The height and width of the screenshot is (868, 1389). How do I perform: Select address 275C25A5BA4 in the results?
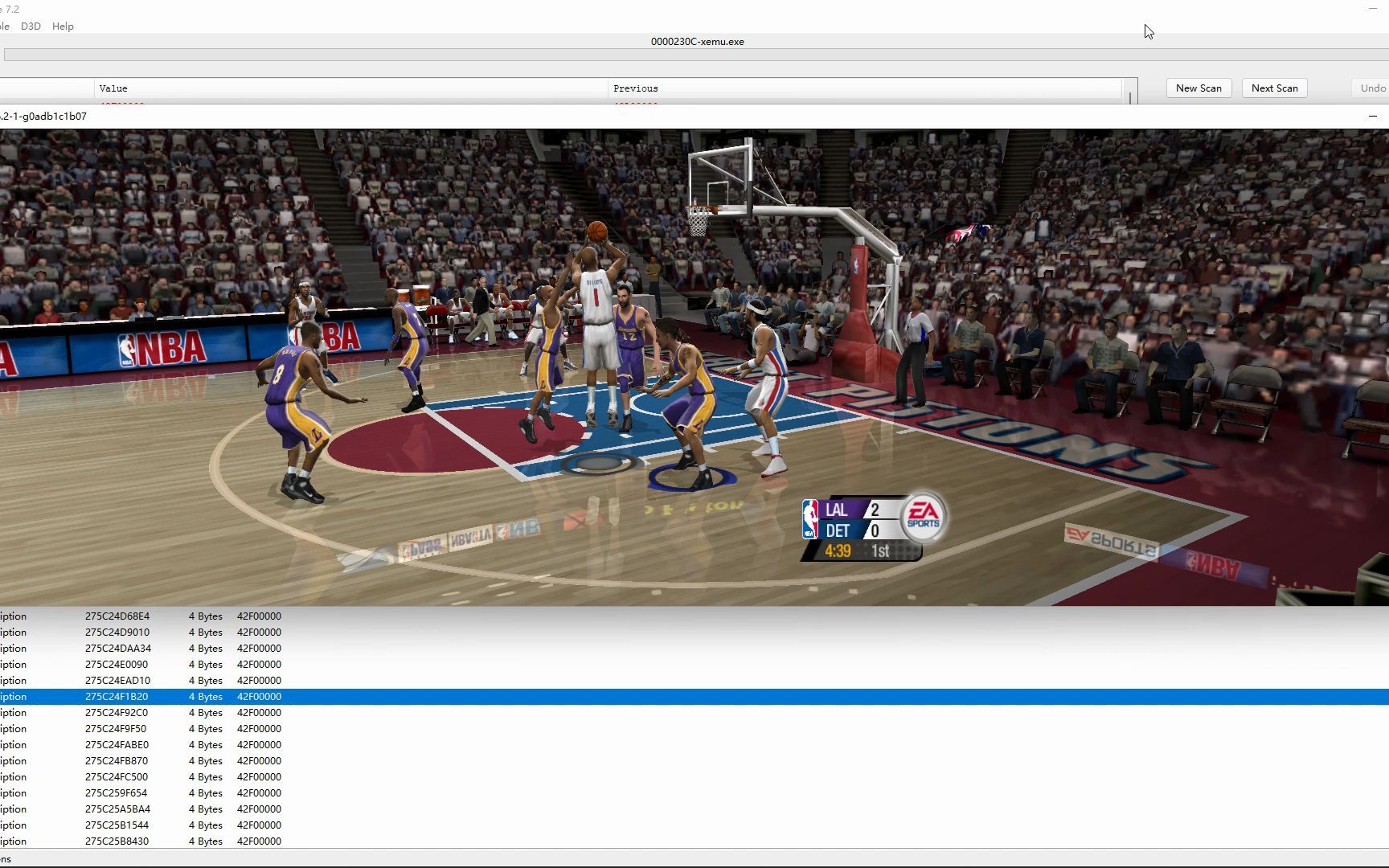tap(117, 809)
